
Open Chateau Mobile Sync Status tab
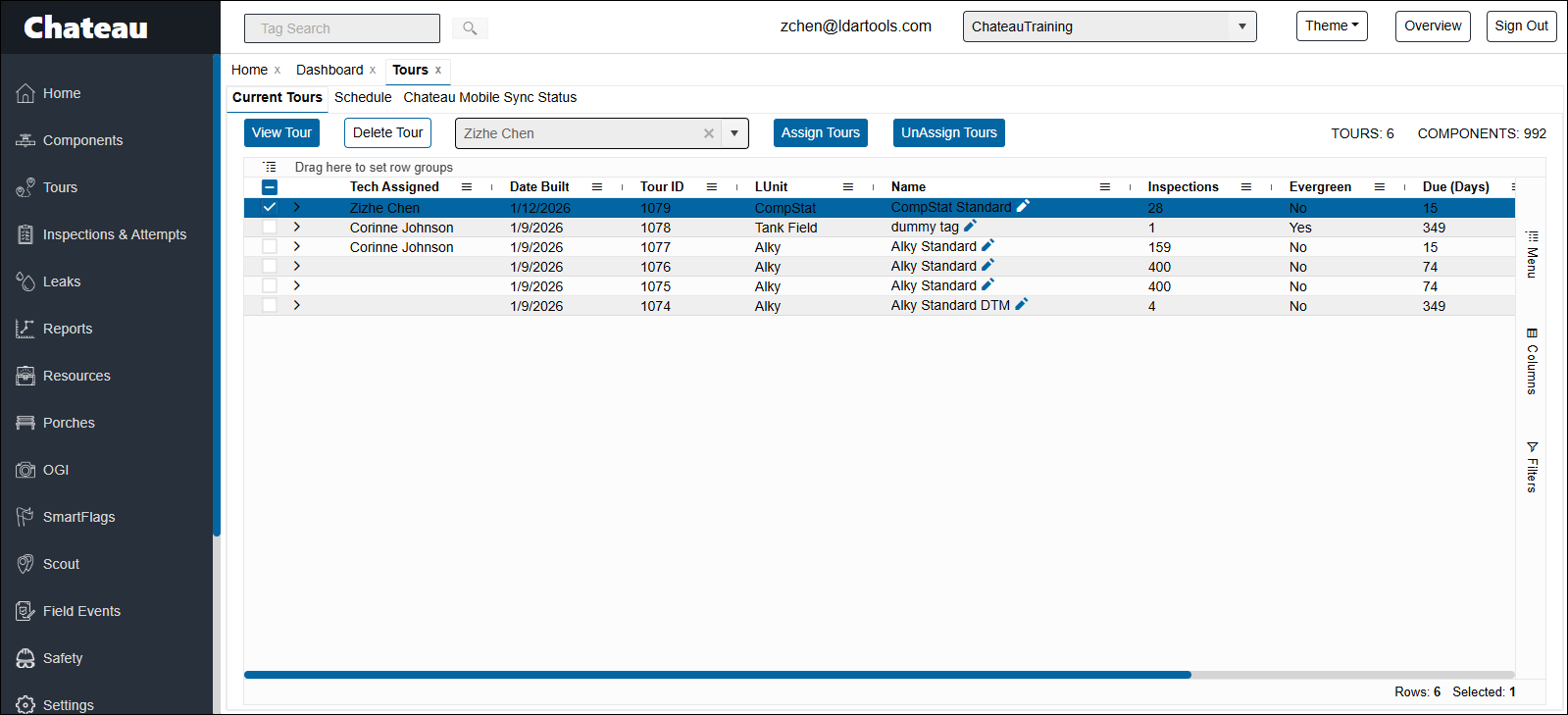pos(489,97)
